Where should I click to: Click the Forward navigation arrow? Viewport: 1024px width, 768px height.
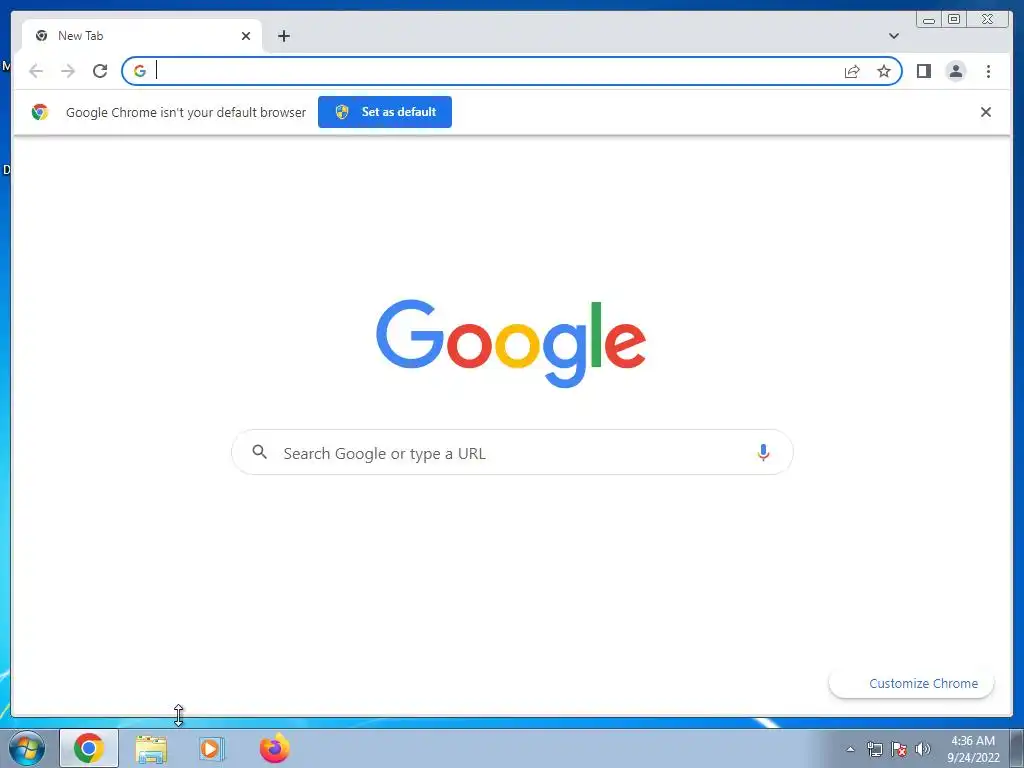point(68,71)
